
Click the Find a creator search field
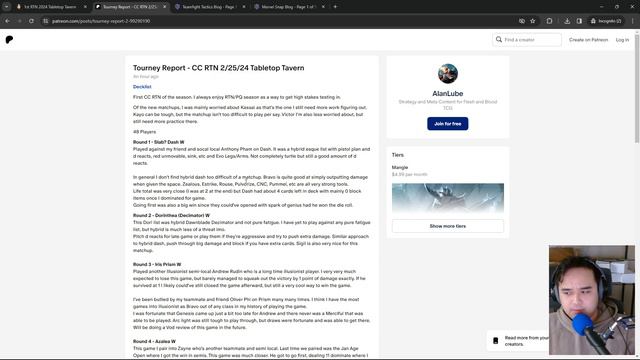(x=527, y=40)
